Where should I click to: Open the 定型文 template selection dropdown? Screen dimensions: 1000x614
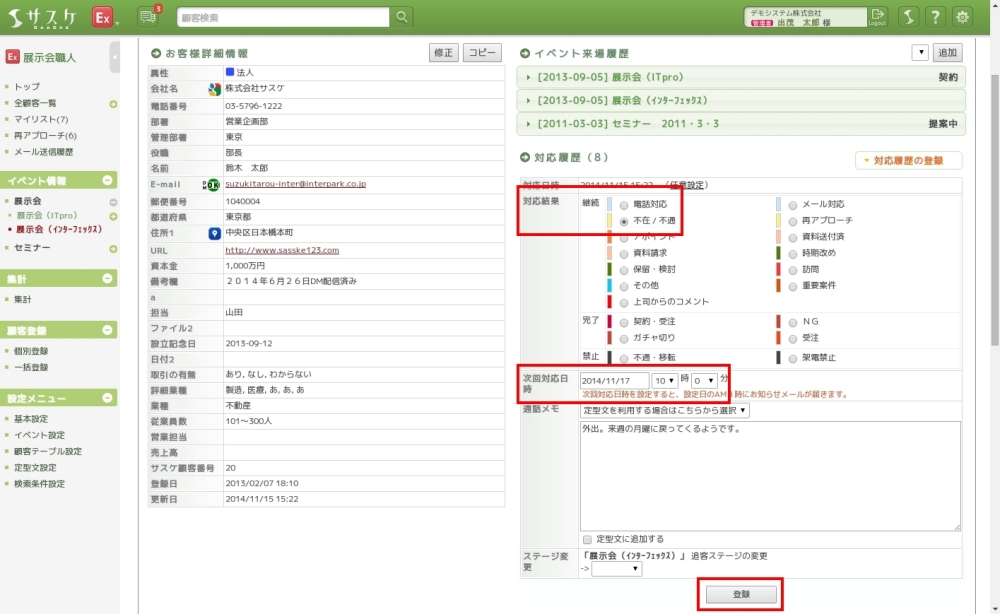coord(664,410)
